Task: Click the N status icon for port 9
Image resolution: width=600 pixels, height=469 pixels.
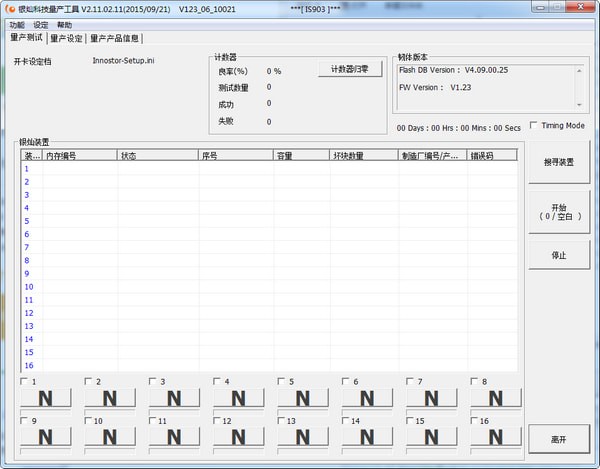Action: pyautogui.click(x=45, y=437)
